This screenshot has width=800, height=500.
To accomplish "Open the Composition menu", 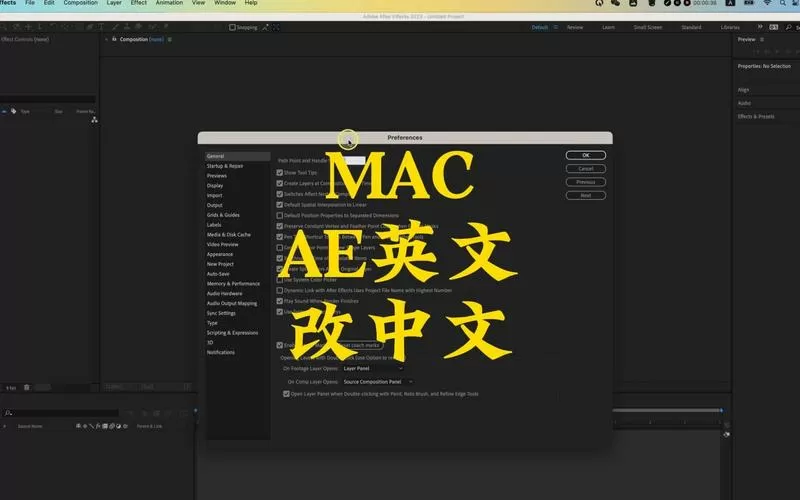I will click(x=81, y=3).
